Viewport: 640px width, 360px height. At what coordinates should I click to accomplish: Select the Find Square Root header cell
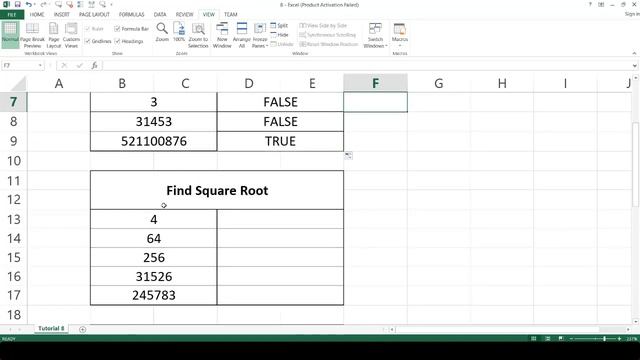[x=217, y=190]
